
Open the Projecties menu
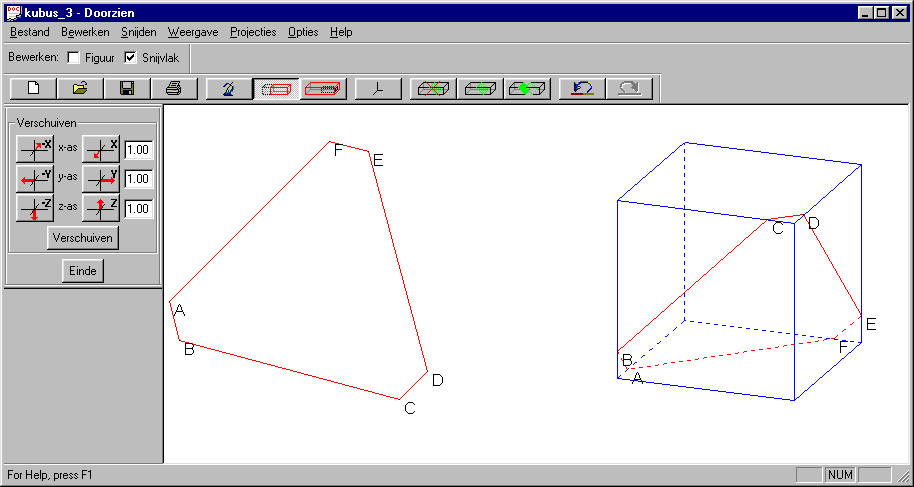click(x=253, y=32)
